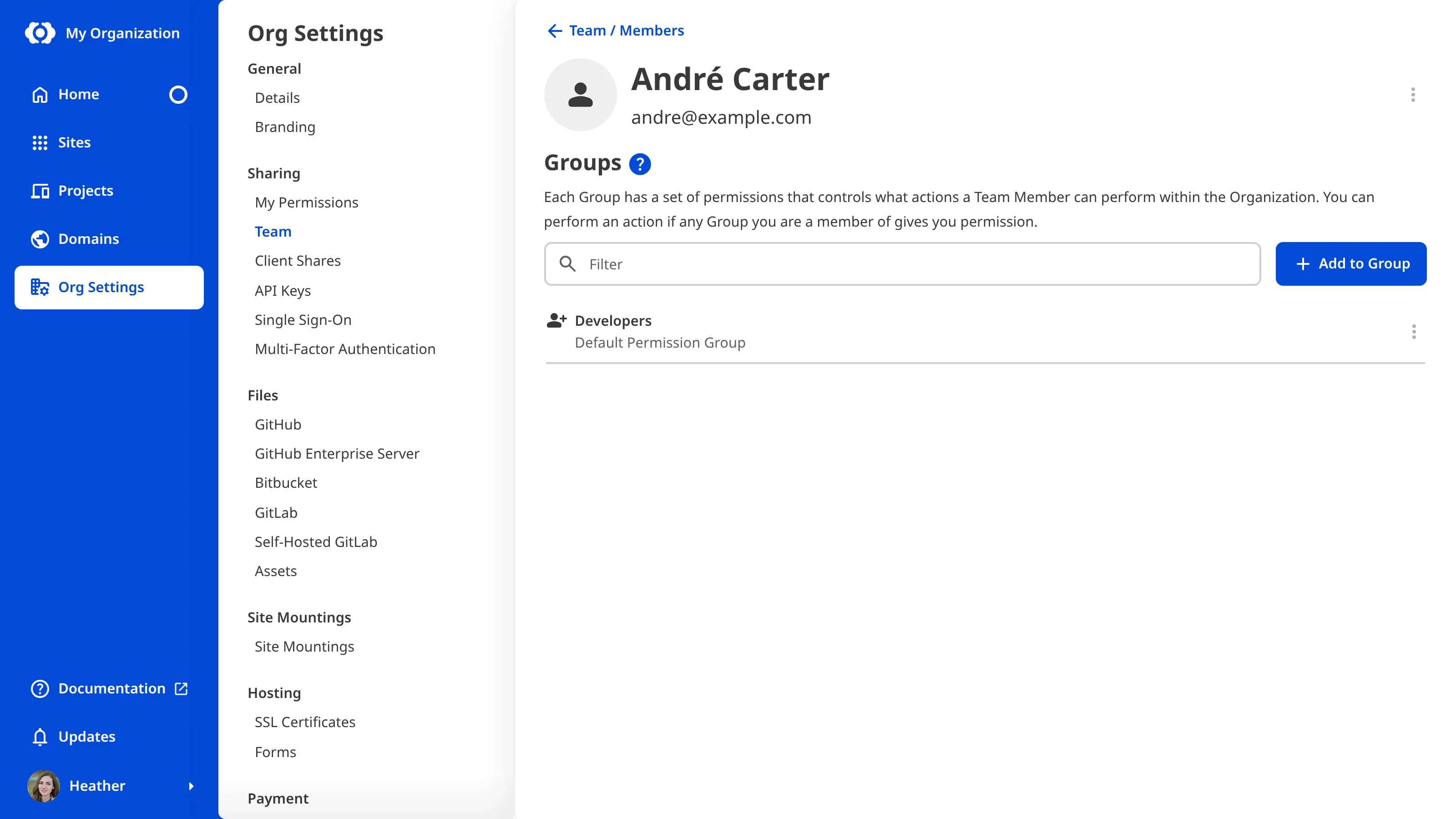Open Forms under Hosting
This screenshot has height=819, width=1456.
(x=275, y=752)
